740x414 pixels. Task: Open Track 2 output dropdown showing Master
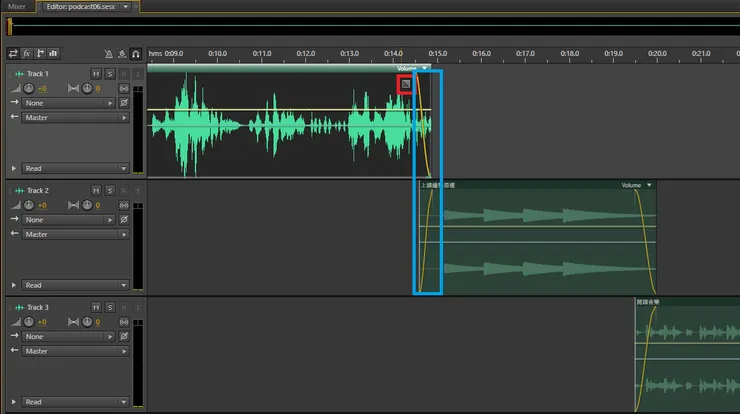(x=76, y=234)
